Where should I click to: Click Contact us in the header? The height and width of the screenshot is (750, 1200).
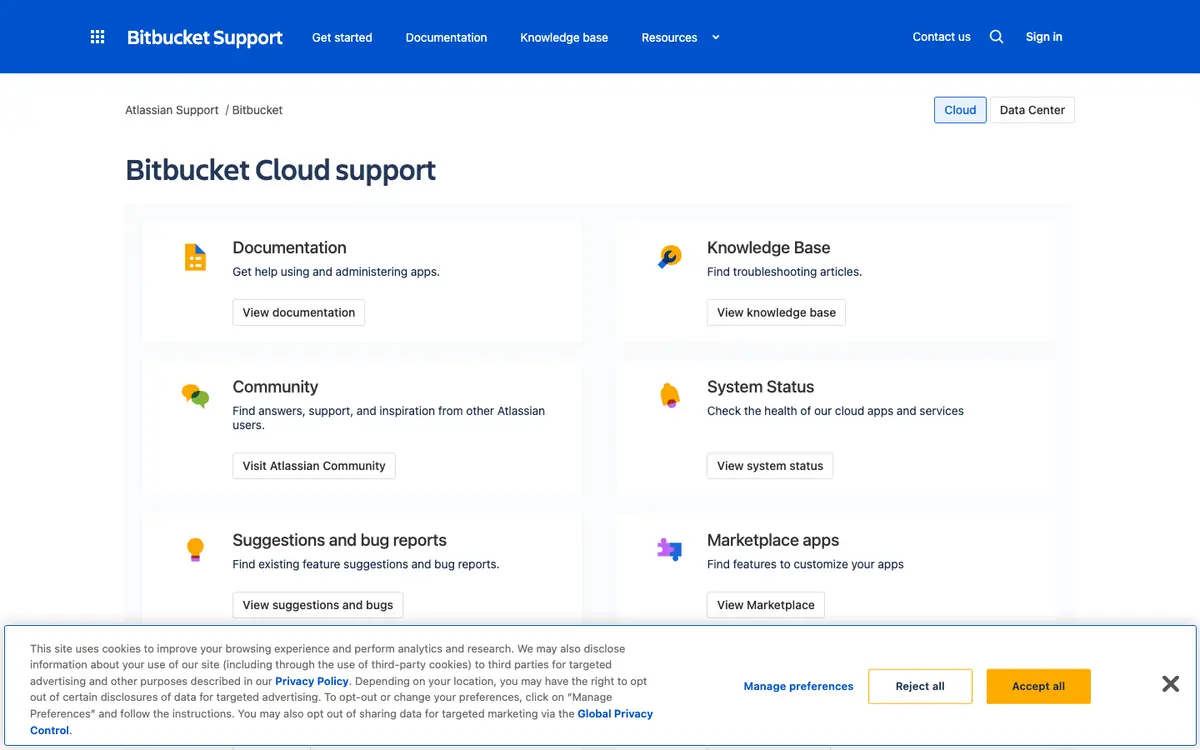(x=941, y=37)
